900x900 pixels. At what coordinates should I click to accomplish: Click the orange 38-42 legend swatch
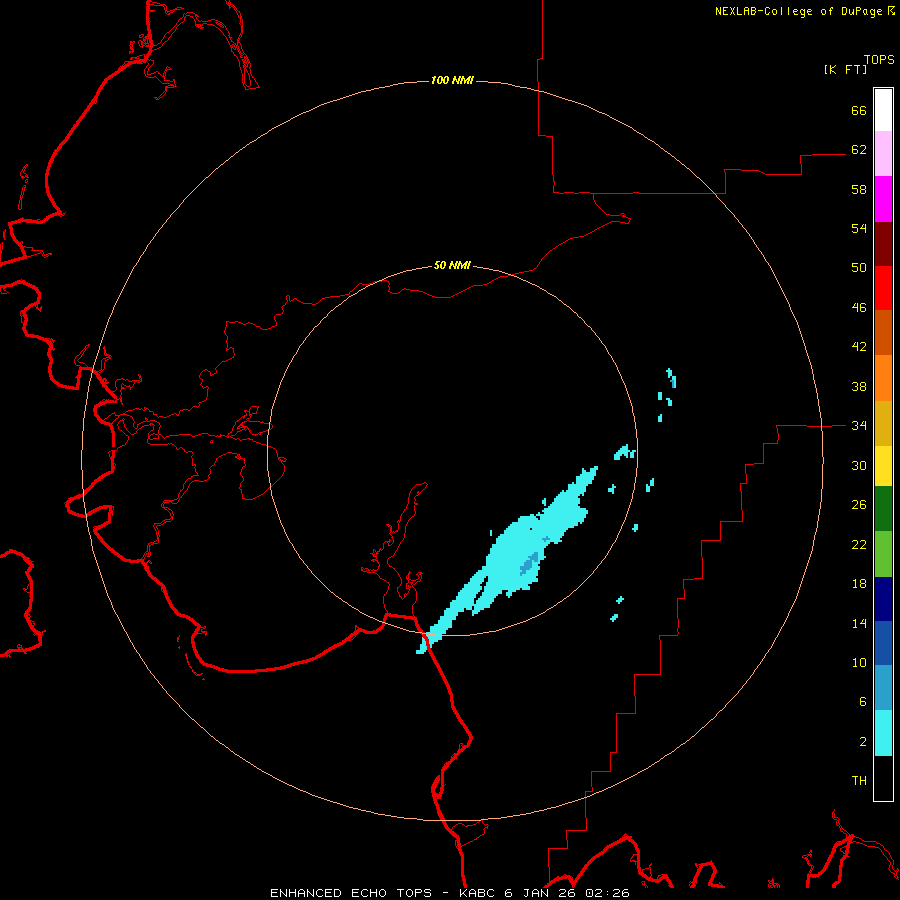click(x=883, y=378)
